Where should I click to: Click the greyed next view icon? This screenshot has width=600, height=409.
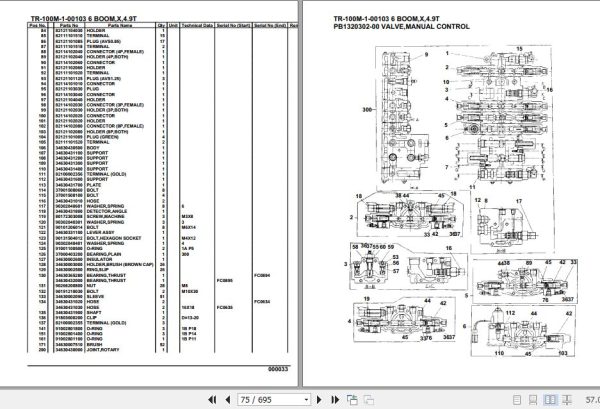pyautogui.click(x=369, y=400)
